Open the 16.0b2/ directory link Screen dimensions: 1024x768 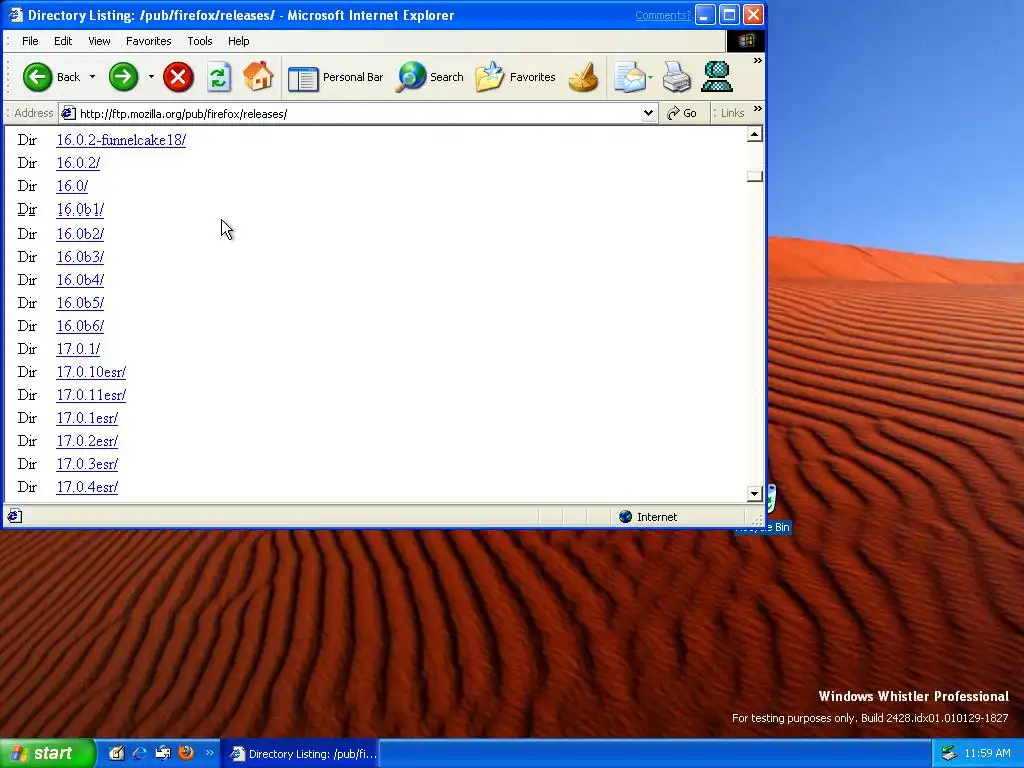(80, 234)
